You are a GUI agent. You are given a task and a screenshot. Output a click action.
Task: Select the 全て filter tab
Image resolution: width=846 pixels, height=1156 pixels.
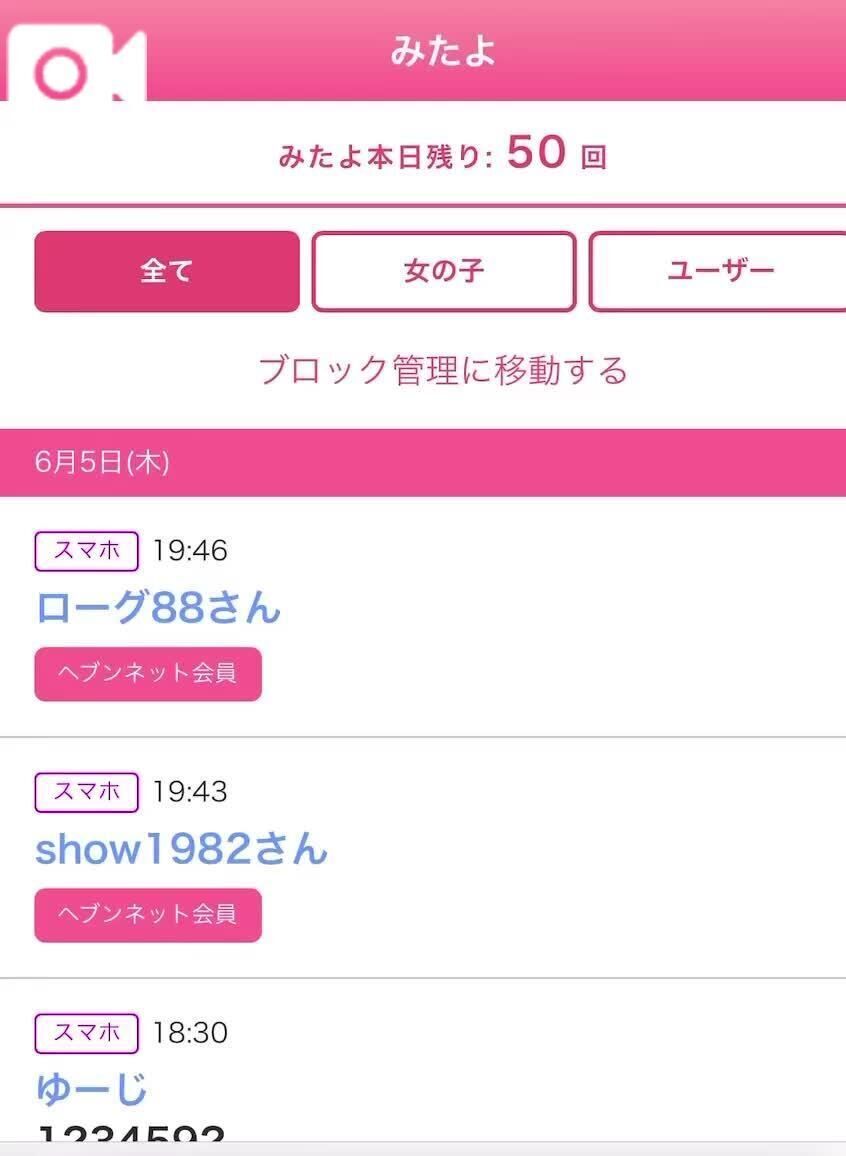(x=167, y=271)
